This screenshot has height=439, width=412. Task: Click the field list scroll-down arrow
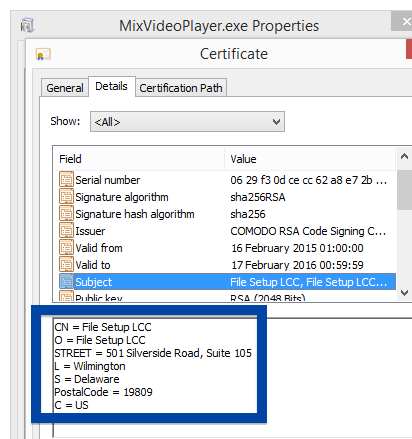[x=404, y=293]
